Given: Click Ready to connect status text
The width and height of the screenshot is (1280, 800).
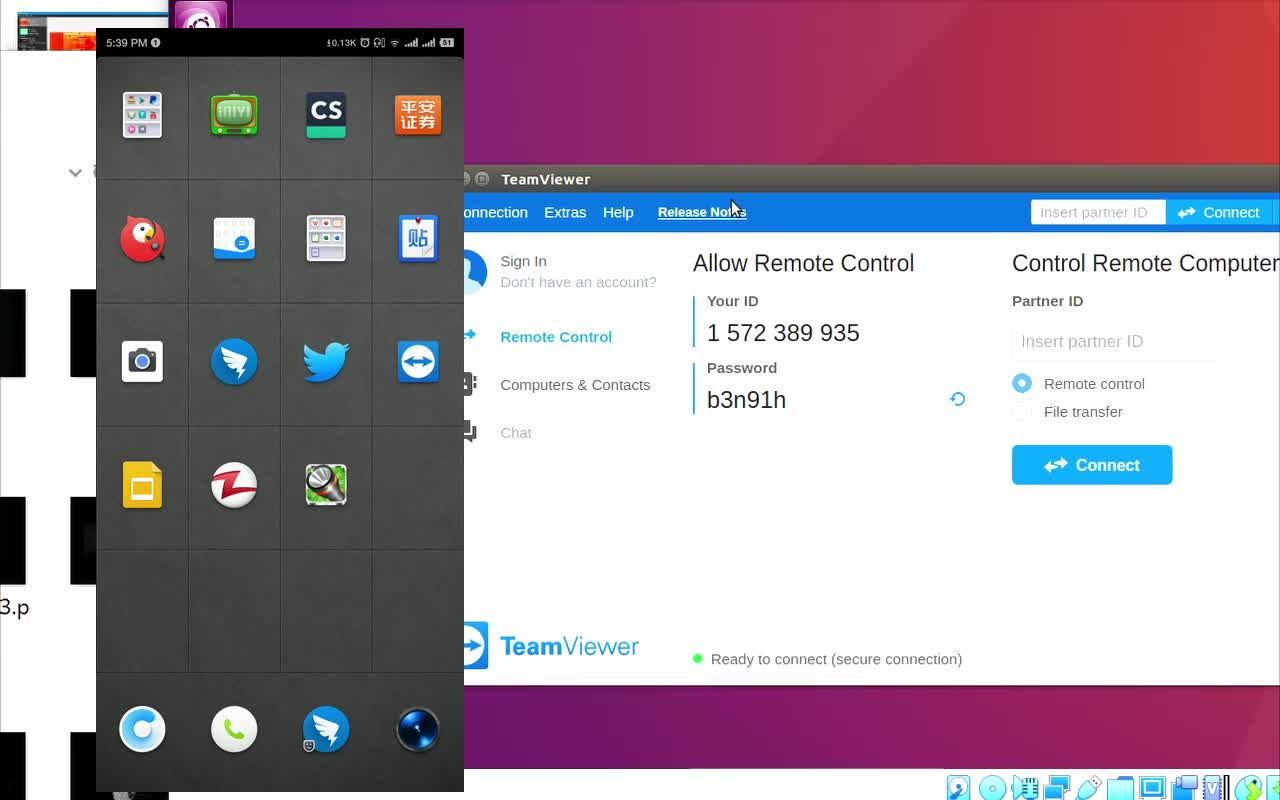Looking at the screenshot, I should pos(836,659).
